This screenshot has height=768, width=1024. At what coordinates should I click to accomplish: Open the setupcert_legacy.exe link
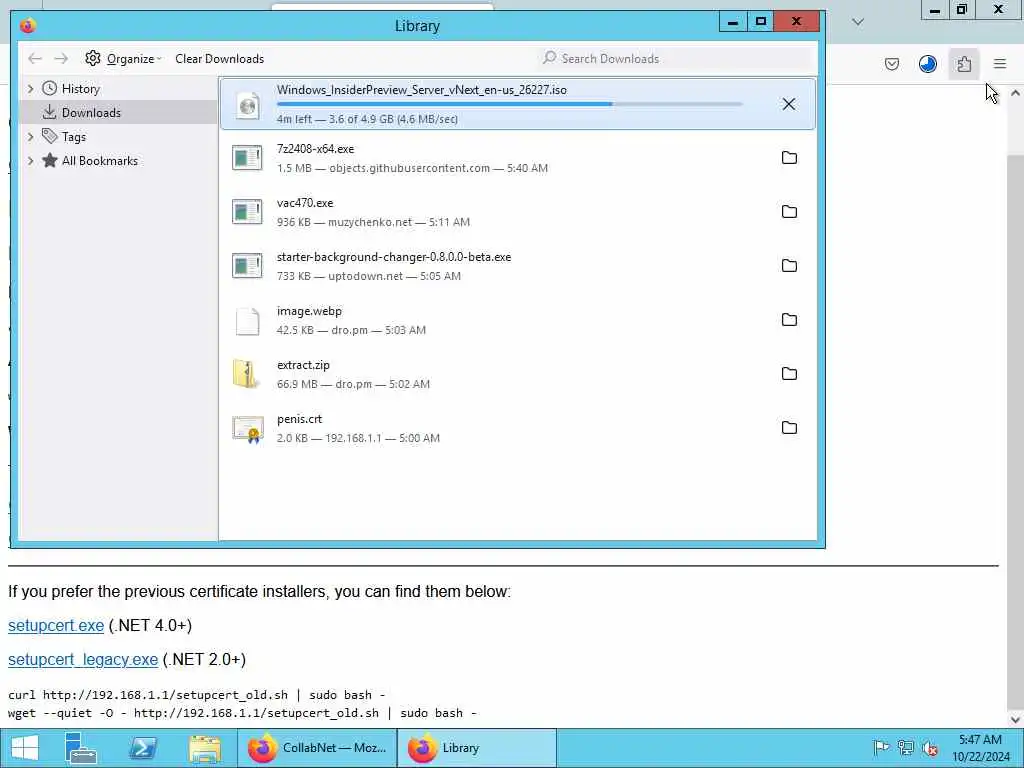83,659
